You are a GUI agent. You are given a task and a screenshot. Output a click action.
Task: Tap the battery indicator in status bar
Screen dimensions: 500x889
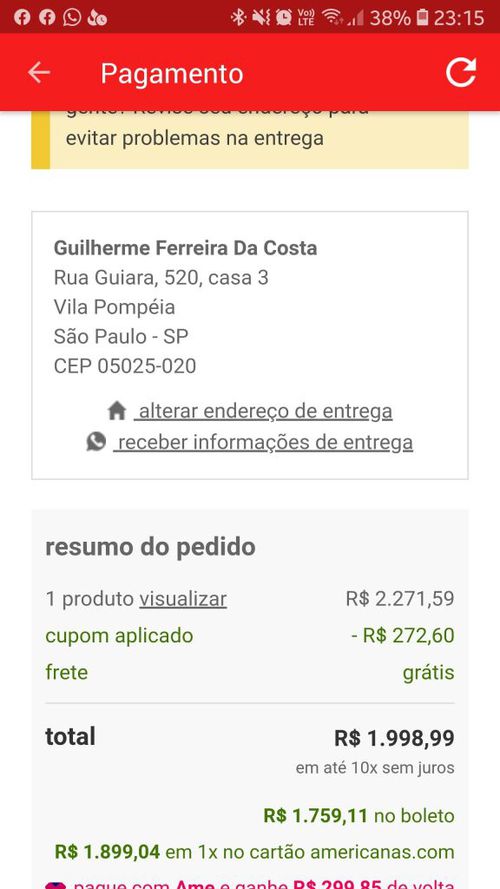click(x=422, y=18)
